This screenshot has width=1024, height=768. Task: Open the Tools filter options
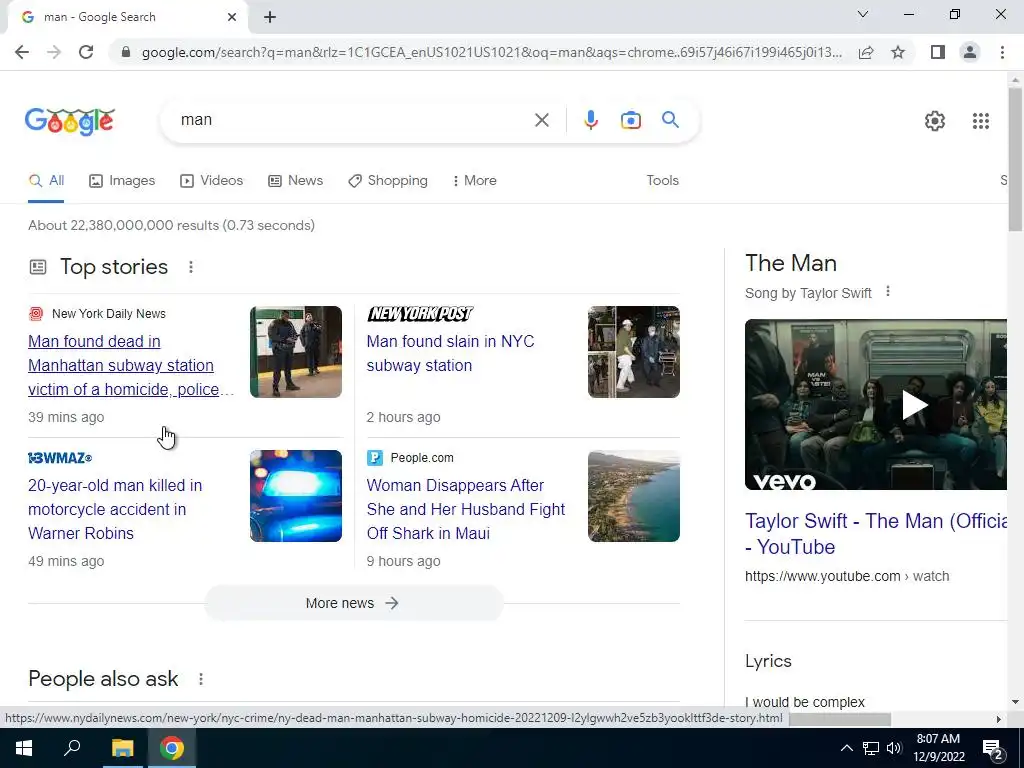(x=662, y=181)
